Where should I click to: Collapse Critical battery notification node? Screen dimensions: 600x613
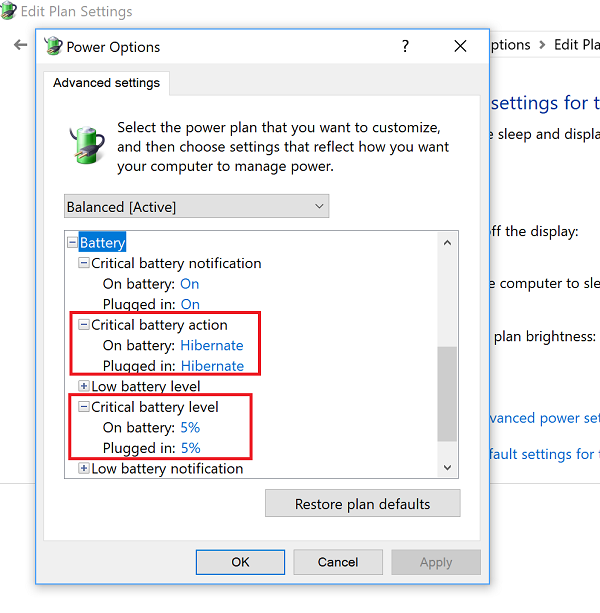click(x=84, y=264)
